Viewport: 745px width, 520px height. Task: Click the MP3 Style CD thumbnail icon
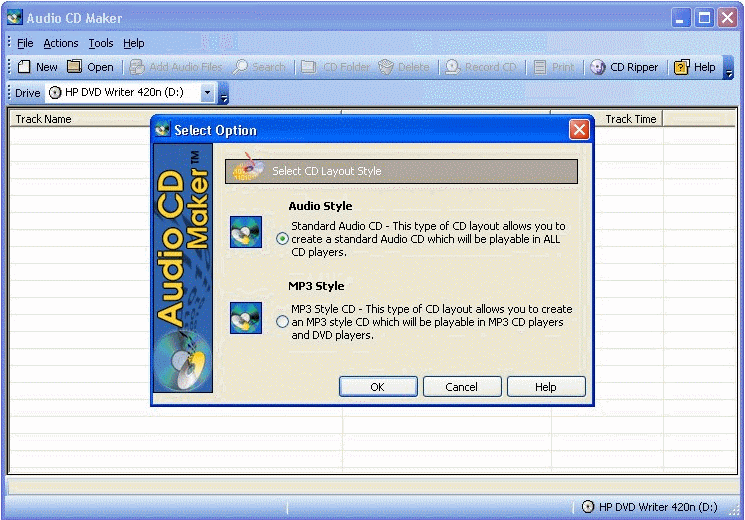(x=246, y=318)
